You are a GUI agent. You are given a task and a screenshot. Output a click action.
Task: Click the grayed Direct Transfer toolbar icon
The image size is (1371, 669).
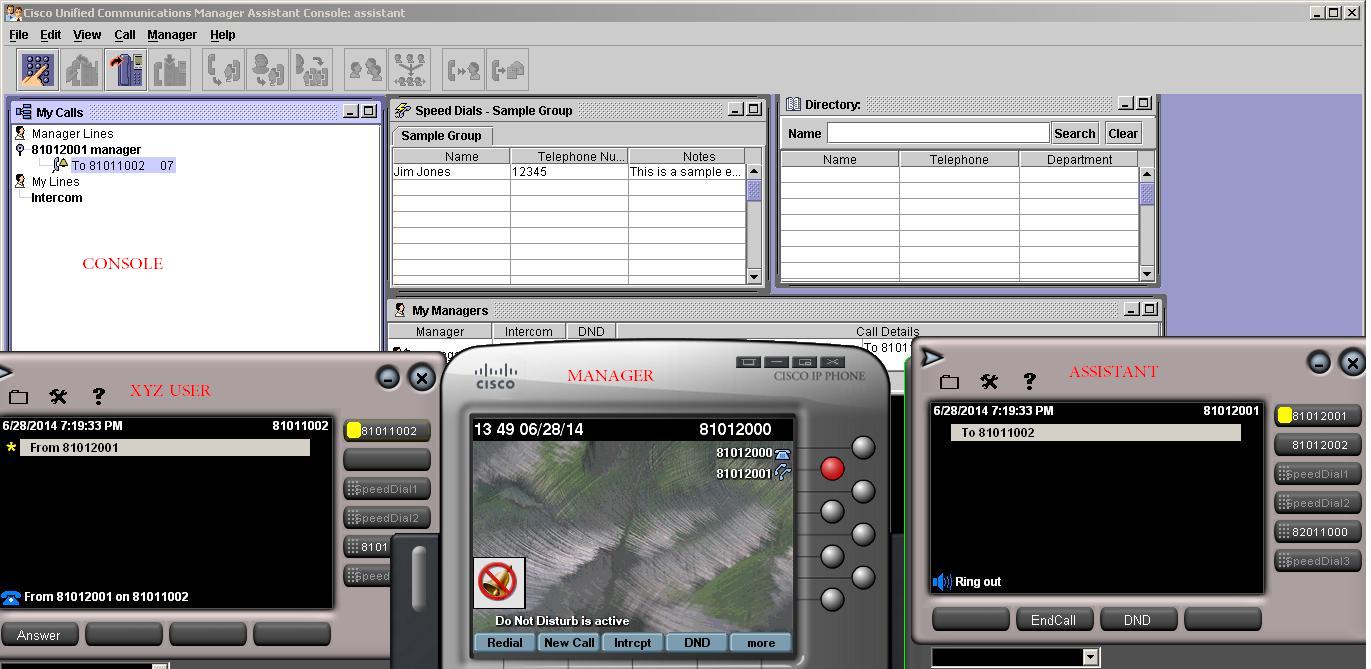(x=313, y=70)
